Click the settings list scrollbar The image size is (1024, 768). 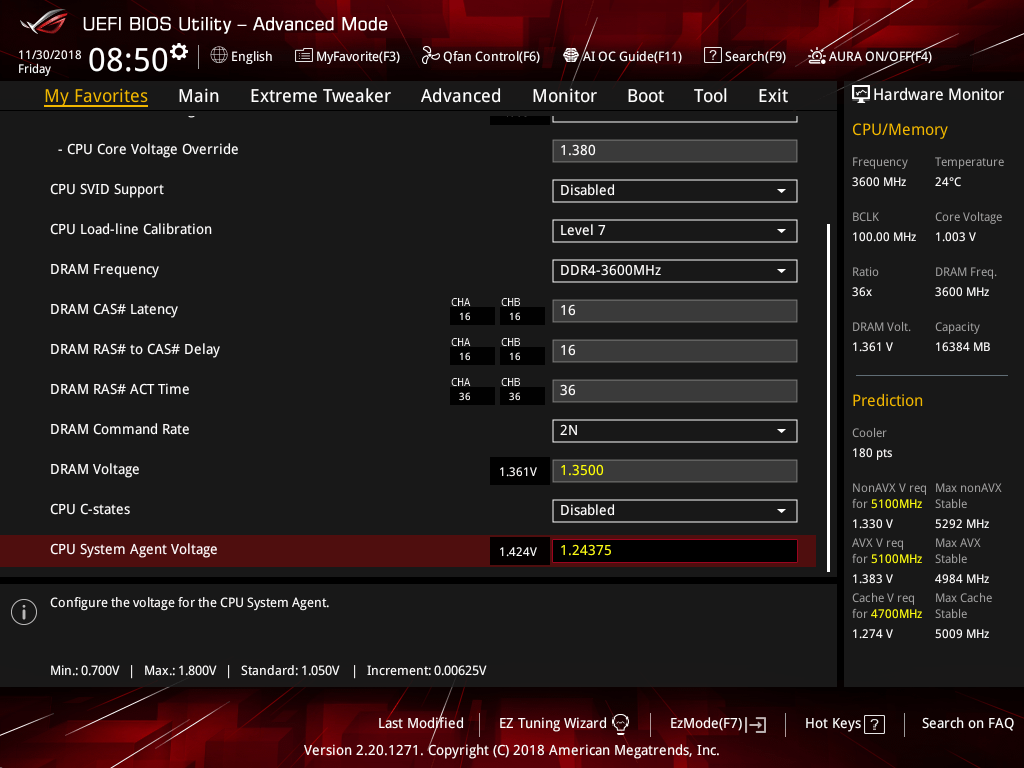[x=829, y=398]
